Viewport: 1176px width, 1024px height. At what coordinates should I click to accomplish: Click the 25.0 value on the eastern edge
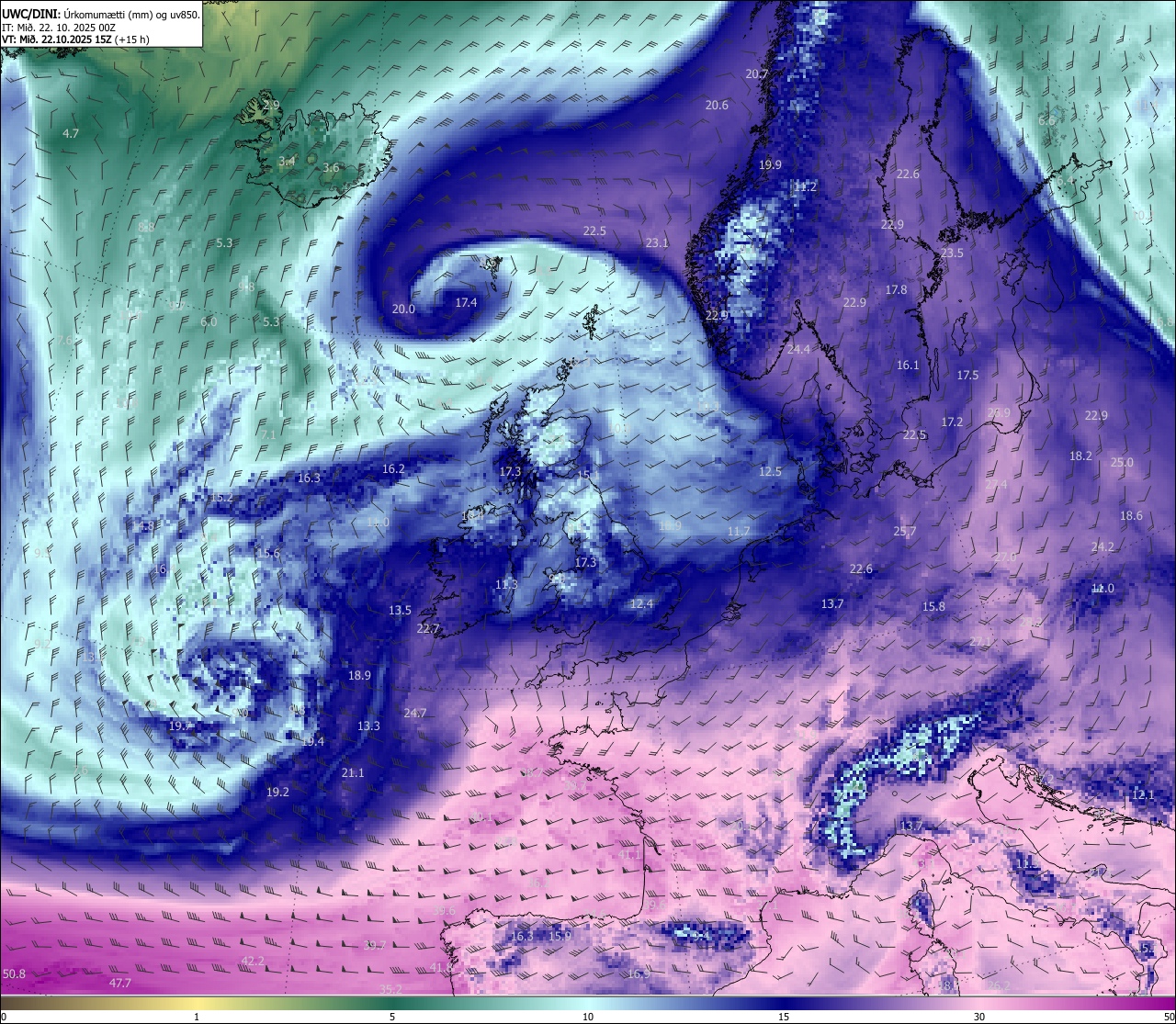pyautogui.click(x=1122, y=463)
